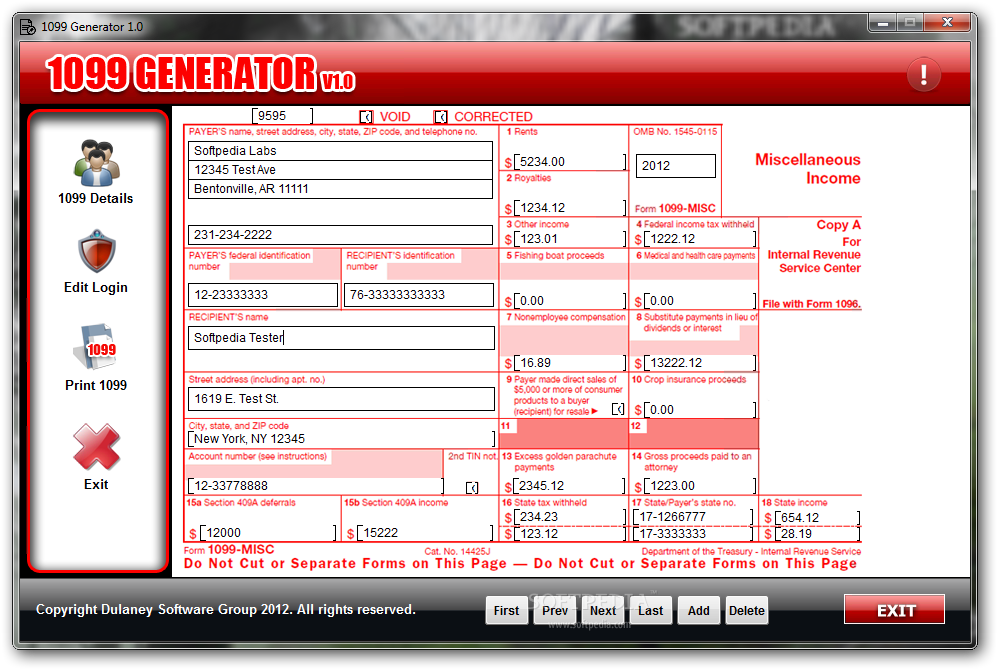Edit attorney gross proceeds 1223.00

(x=699, y=486)
